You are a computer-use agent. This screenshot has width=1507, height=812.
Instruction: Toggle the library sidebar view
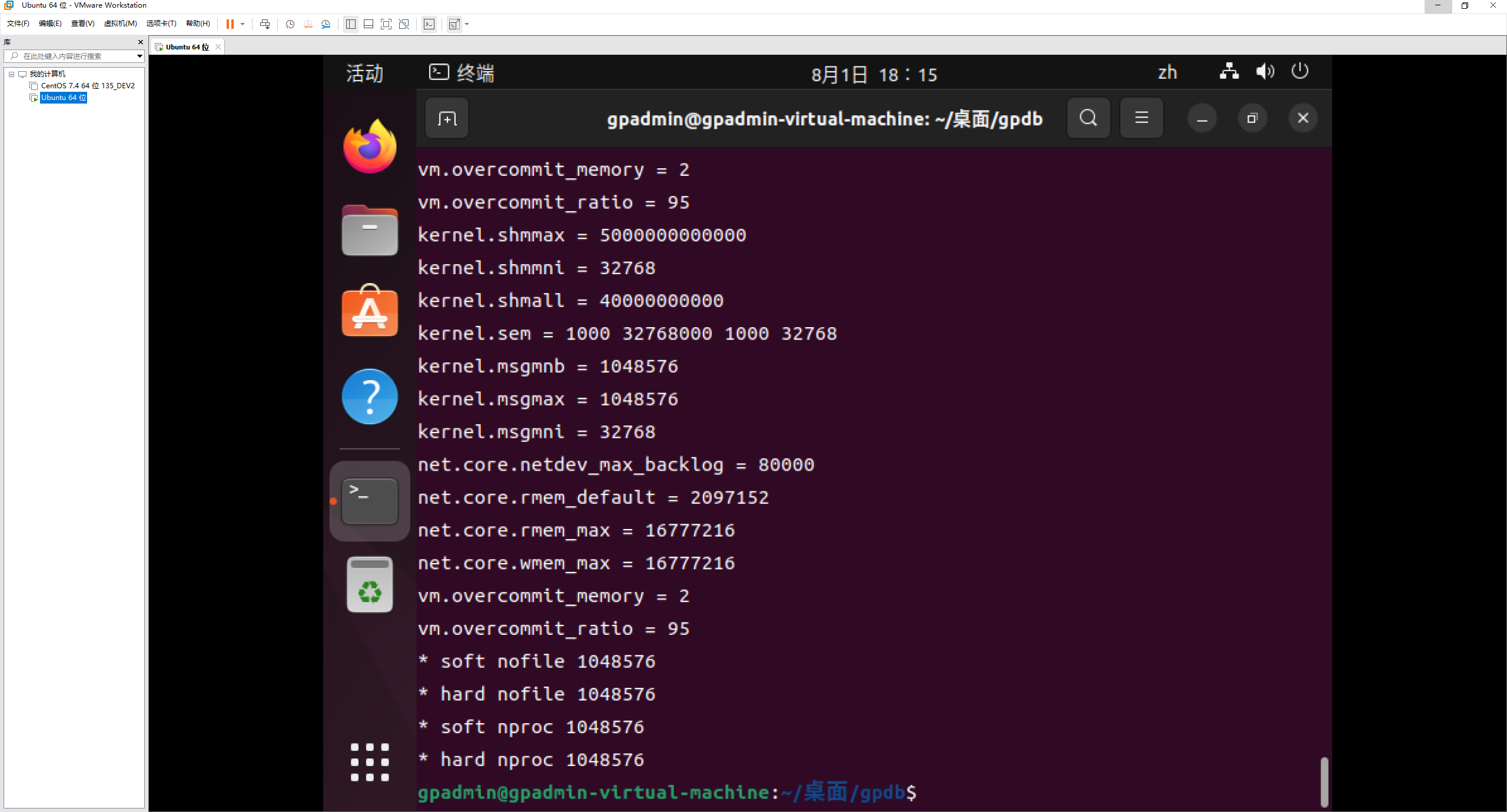(x=351, y=24)
